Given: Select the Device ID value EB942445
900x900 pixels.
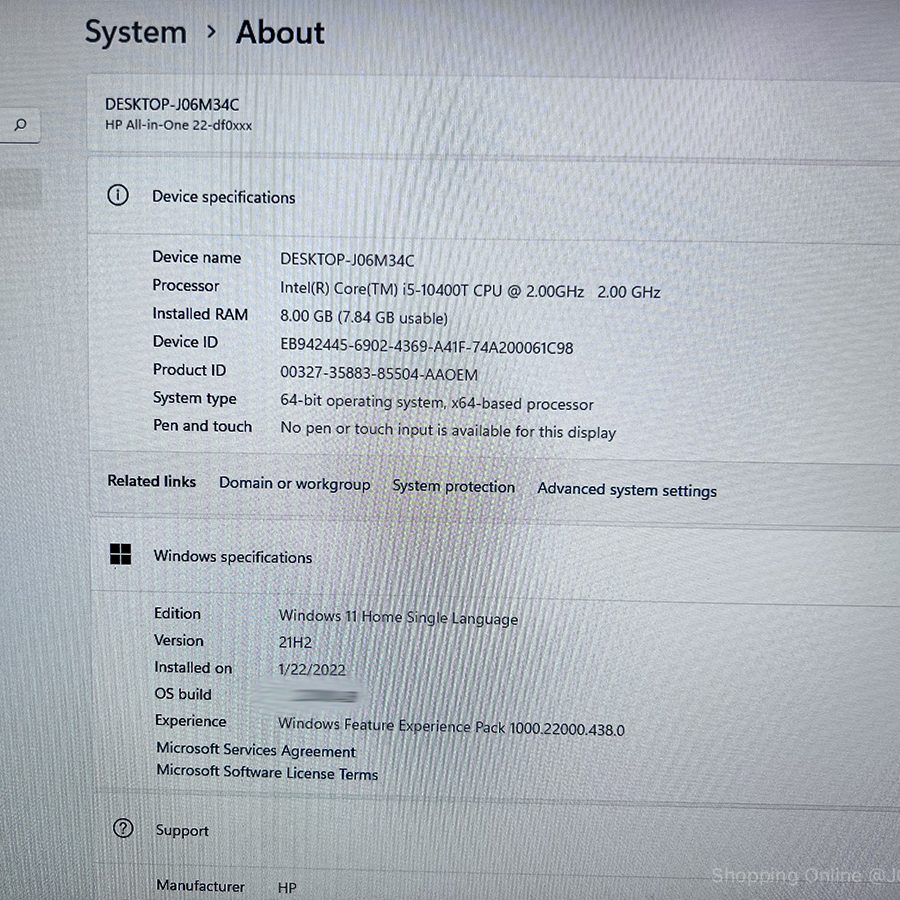Looking at the screenshot, I should tap(426, 347).
